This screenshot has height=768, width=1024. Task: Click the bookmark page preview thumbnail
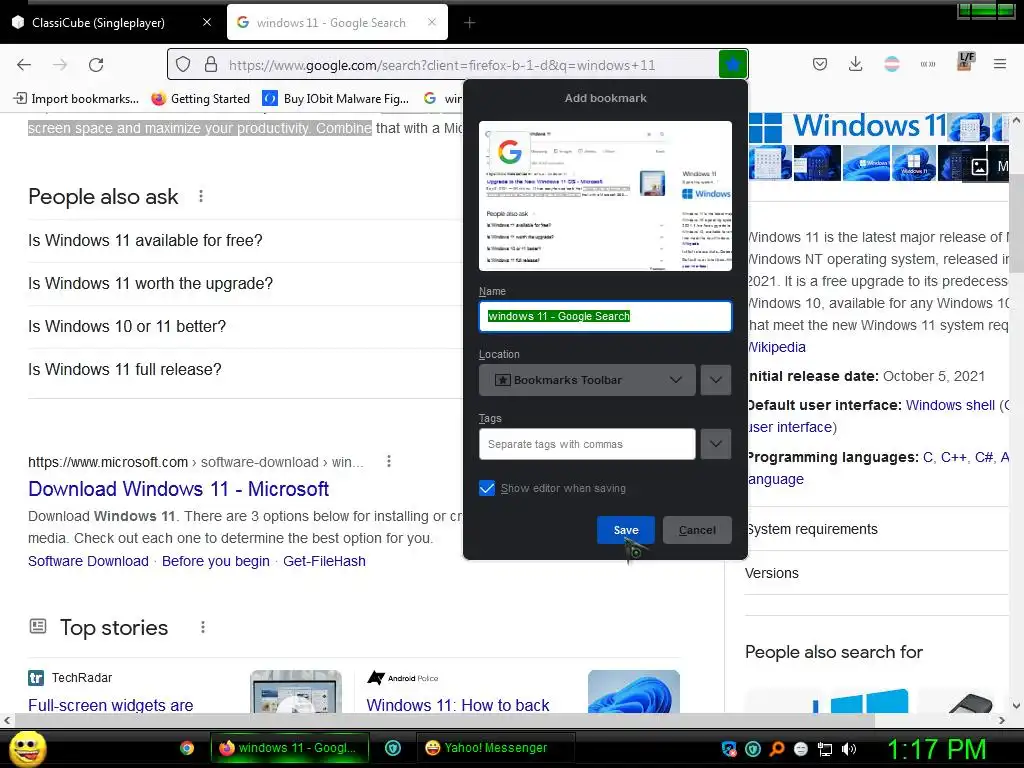(605, 196)
